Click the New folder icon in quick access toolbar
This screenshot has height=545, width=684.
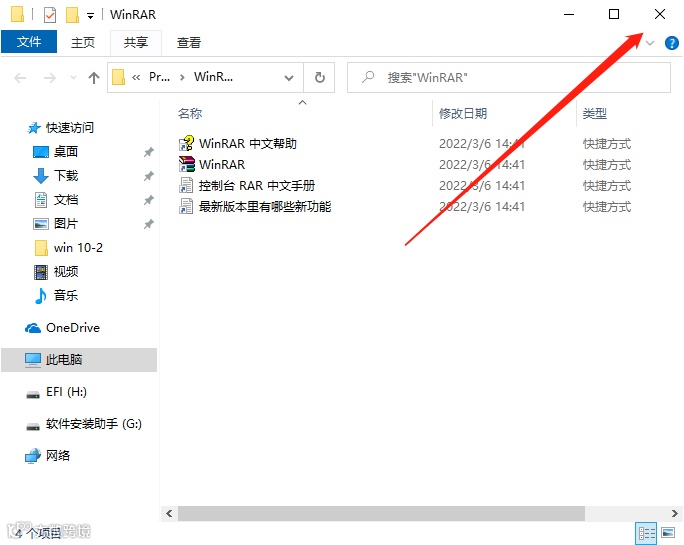[x=72, y=14]
